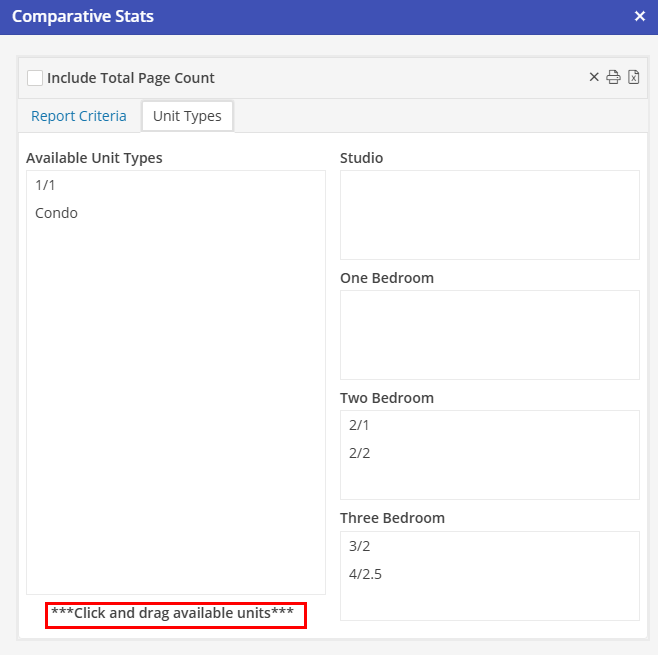Select the Unit Types tab
This screenshot has height=655, width=658.
(x=187, y=116)
